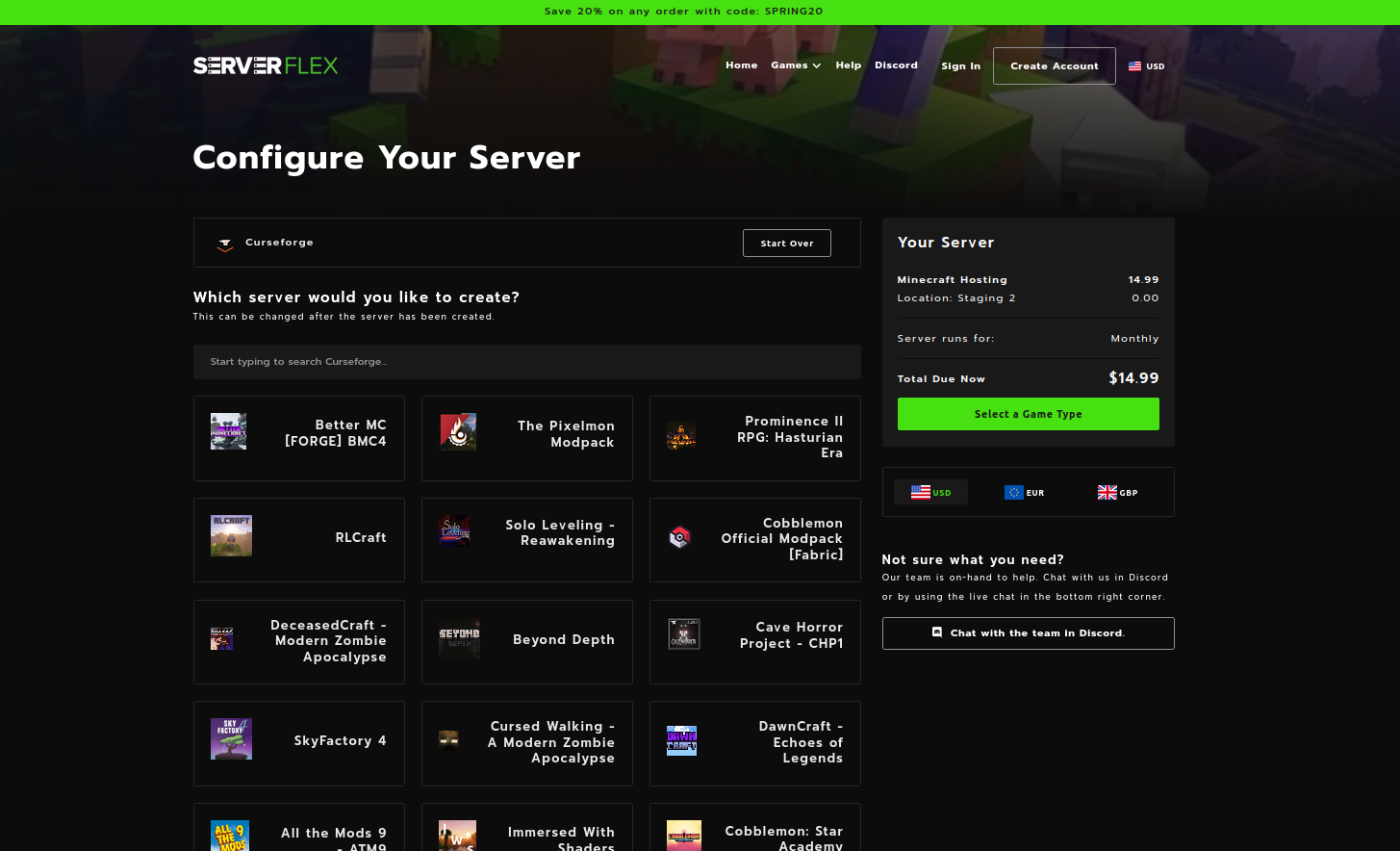The width and height of the screenshot is (1400, 851).
Task: Switch currency to GBP
Action: 1117,492
